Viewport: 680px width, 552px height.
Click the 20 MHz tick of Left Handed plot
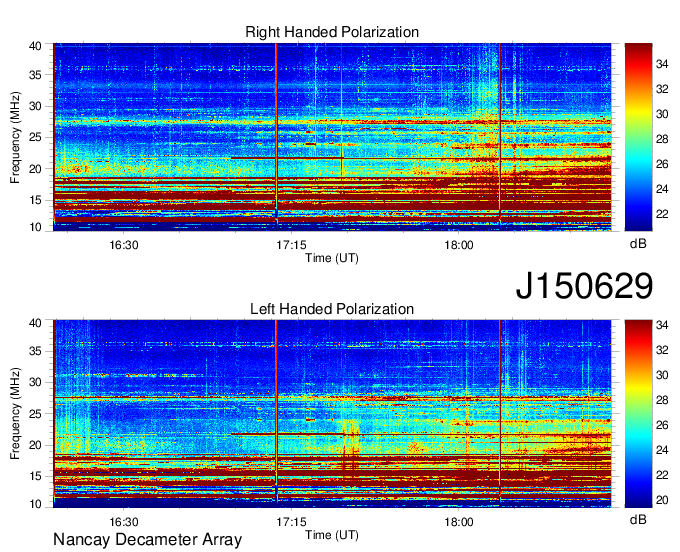[x=35, y=445]
